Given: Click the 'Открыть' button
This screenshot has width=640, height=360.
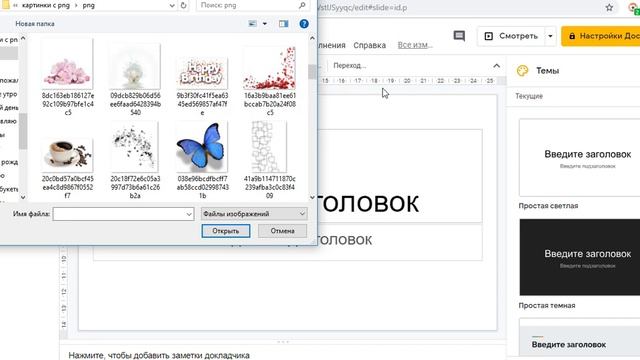Looking at the screenshot, I should [x=226, y=231].
